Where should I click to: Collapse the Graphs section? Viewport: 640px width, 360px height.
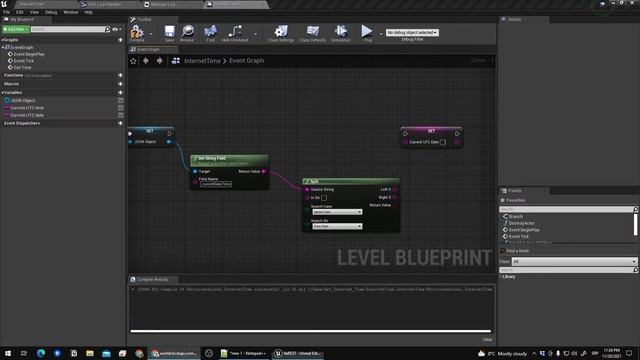pyautogui.click(x=2, y=40)
